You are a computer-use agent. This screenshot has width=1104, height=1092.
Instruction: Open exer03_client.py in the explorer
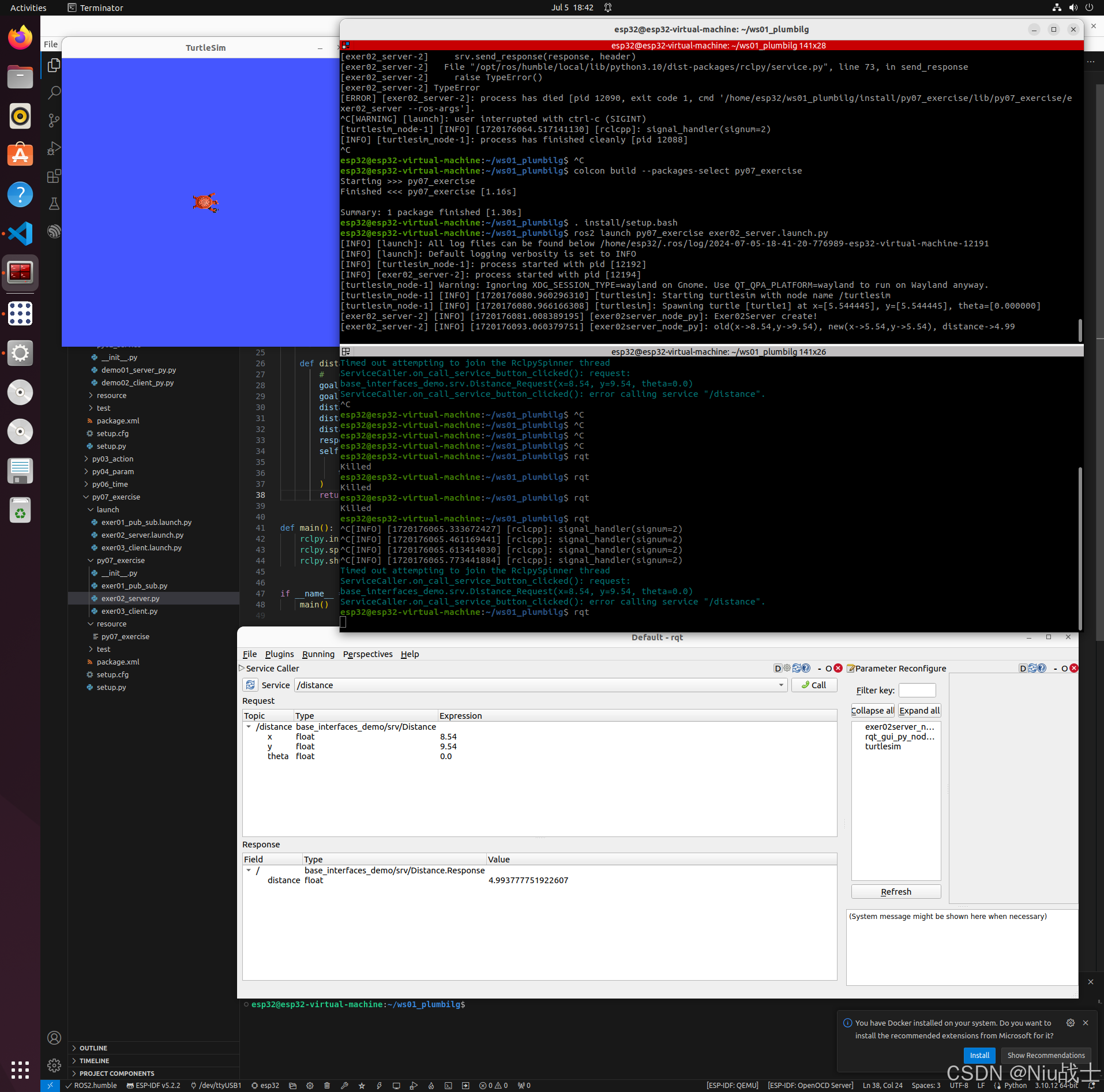129,611
